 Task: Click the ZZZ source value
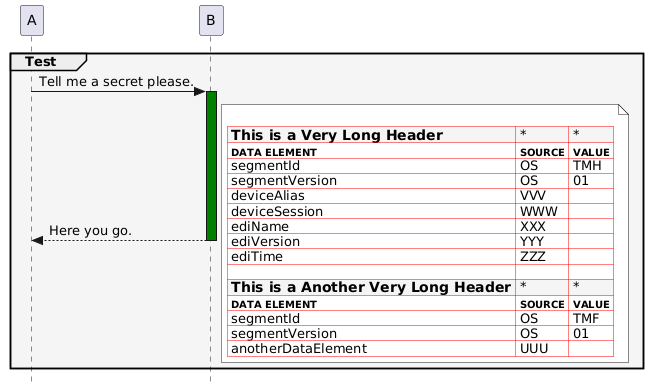tap(533, 257)
